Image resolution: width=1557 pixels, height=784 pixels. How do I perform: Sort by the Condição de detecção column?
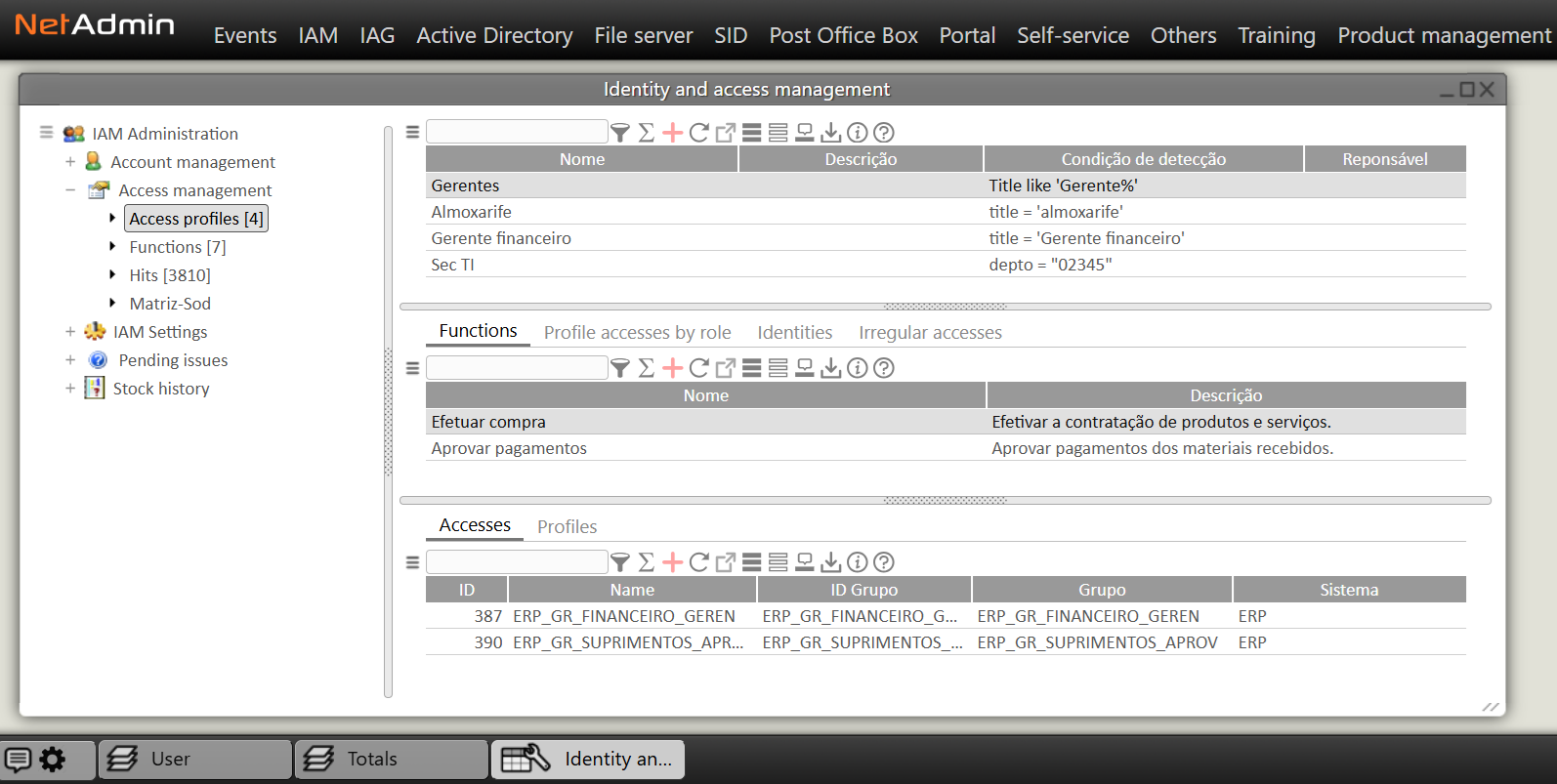(1144, 159)
